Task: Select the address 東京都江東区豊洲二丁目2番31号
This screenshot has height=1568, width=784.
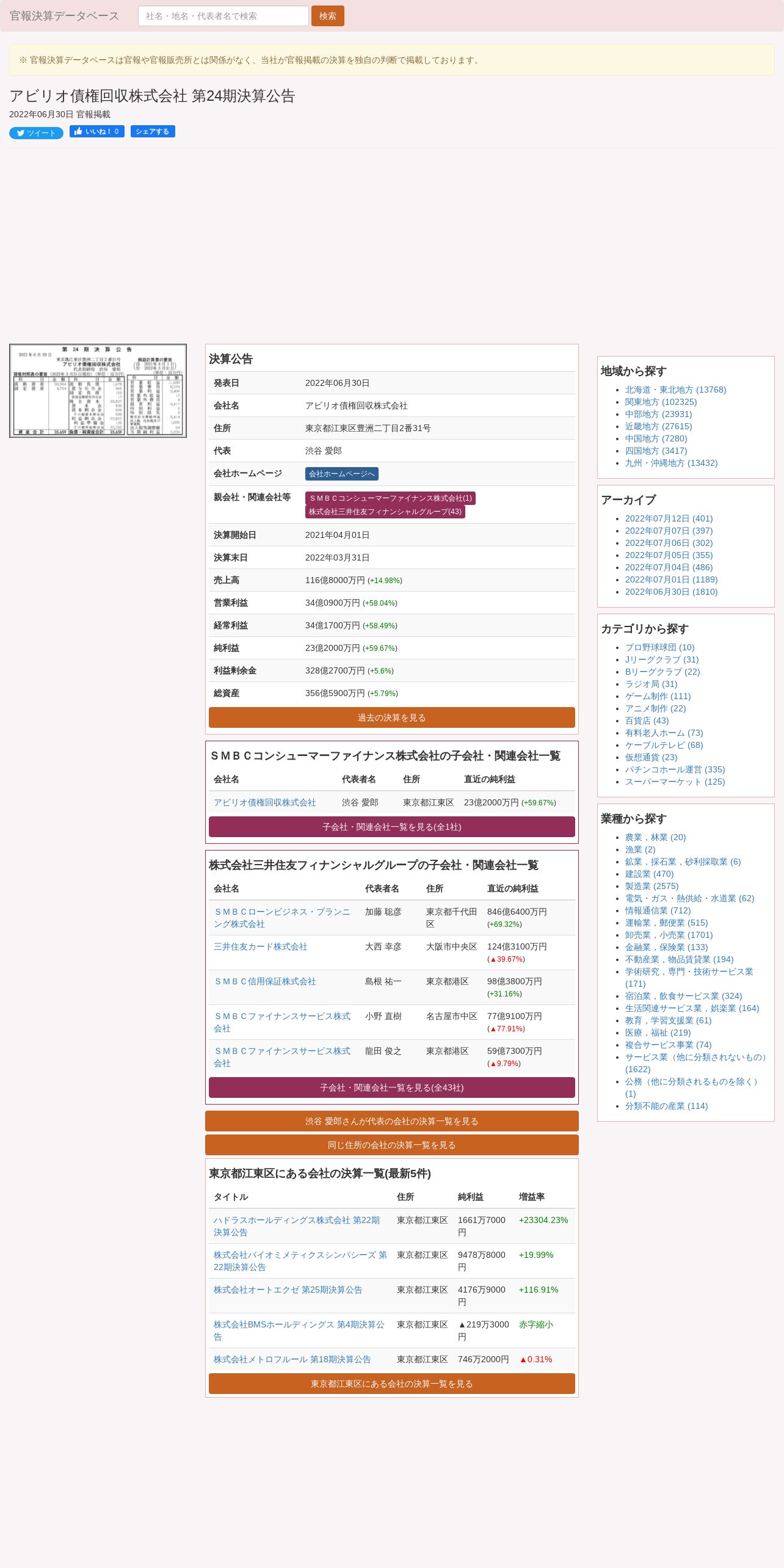Action: tap(368, 428)
